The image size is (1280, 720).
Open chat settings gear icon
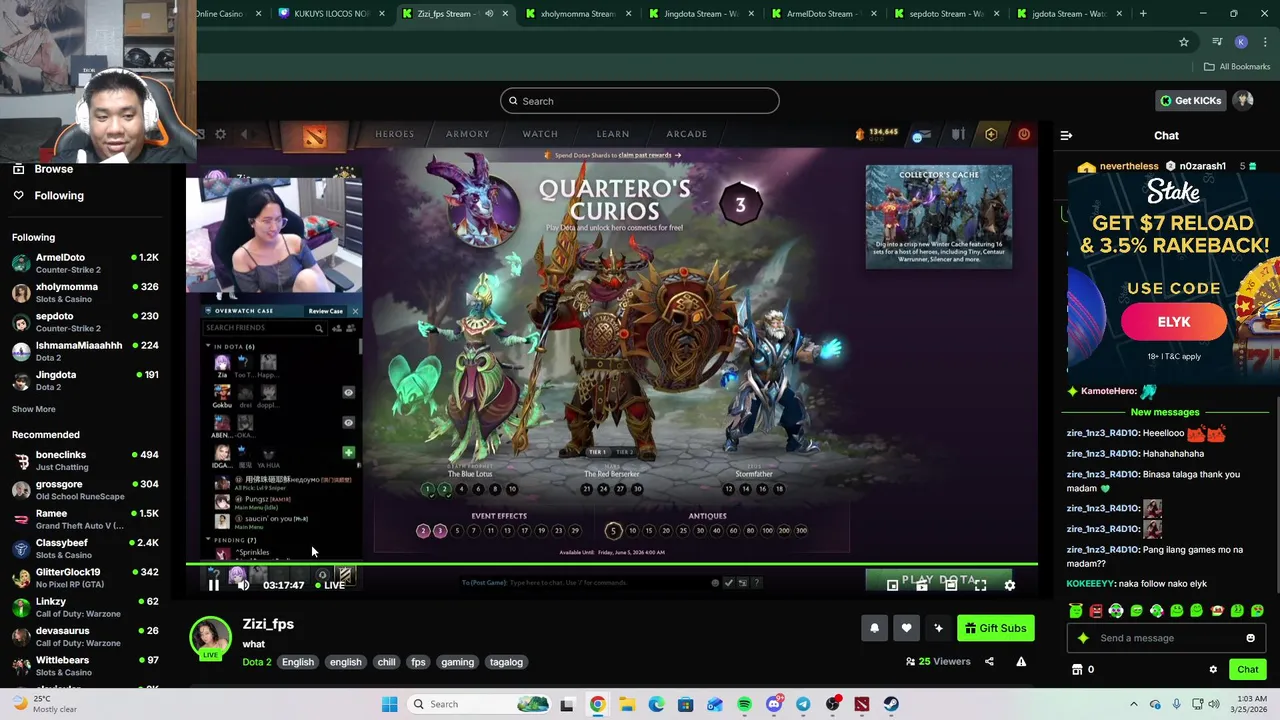[1213, 670]
